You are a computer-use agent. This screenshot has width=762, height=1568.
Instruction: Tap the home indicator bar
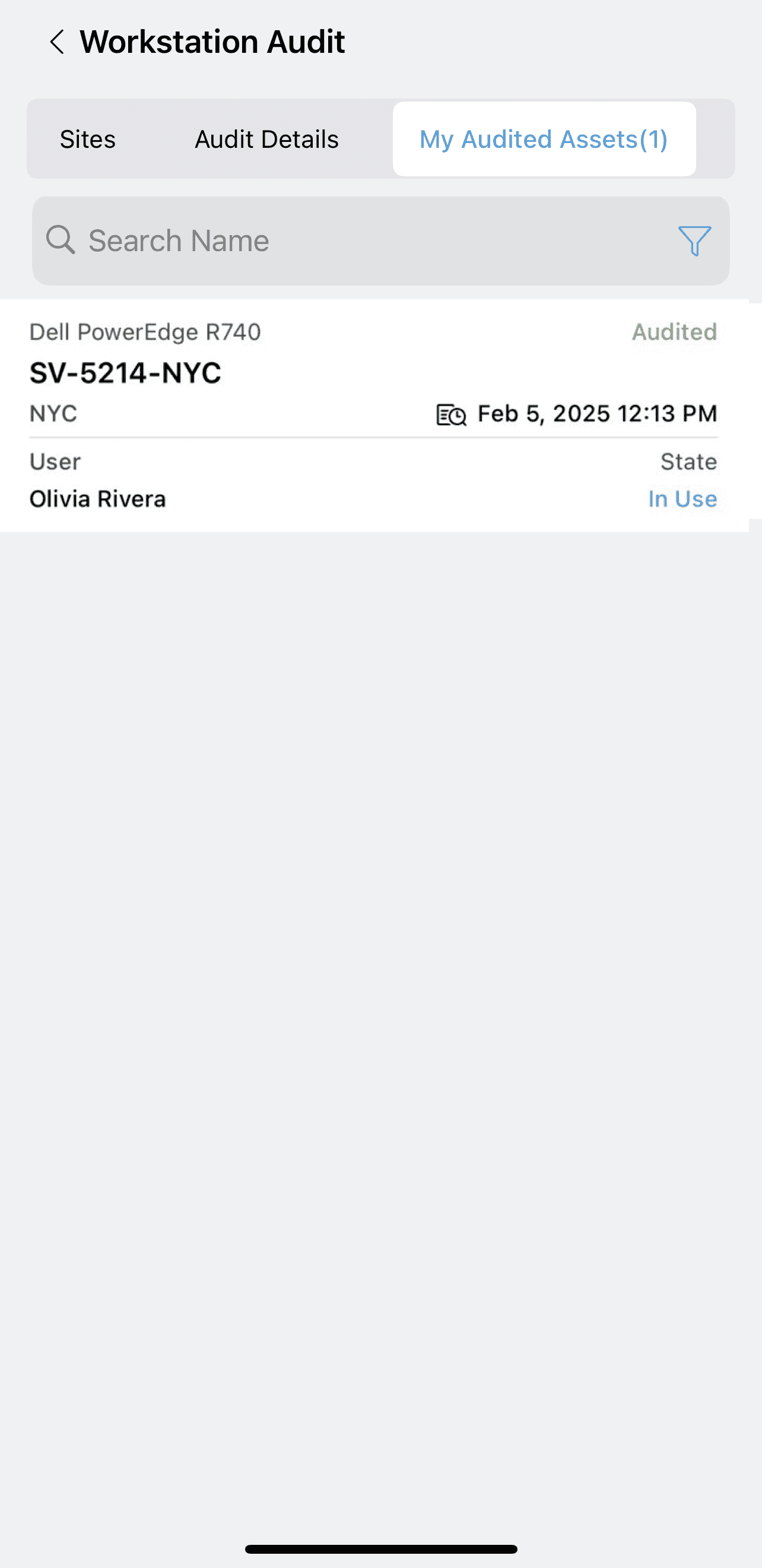381,1549
